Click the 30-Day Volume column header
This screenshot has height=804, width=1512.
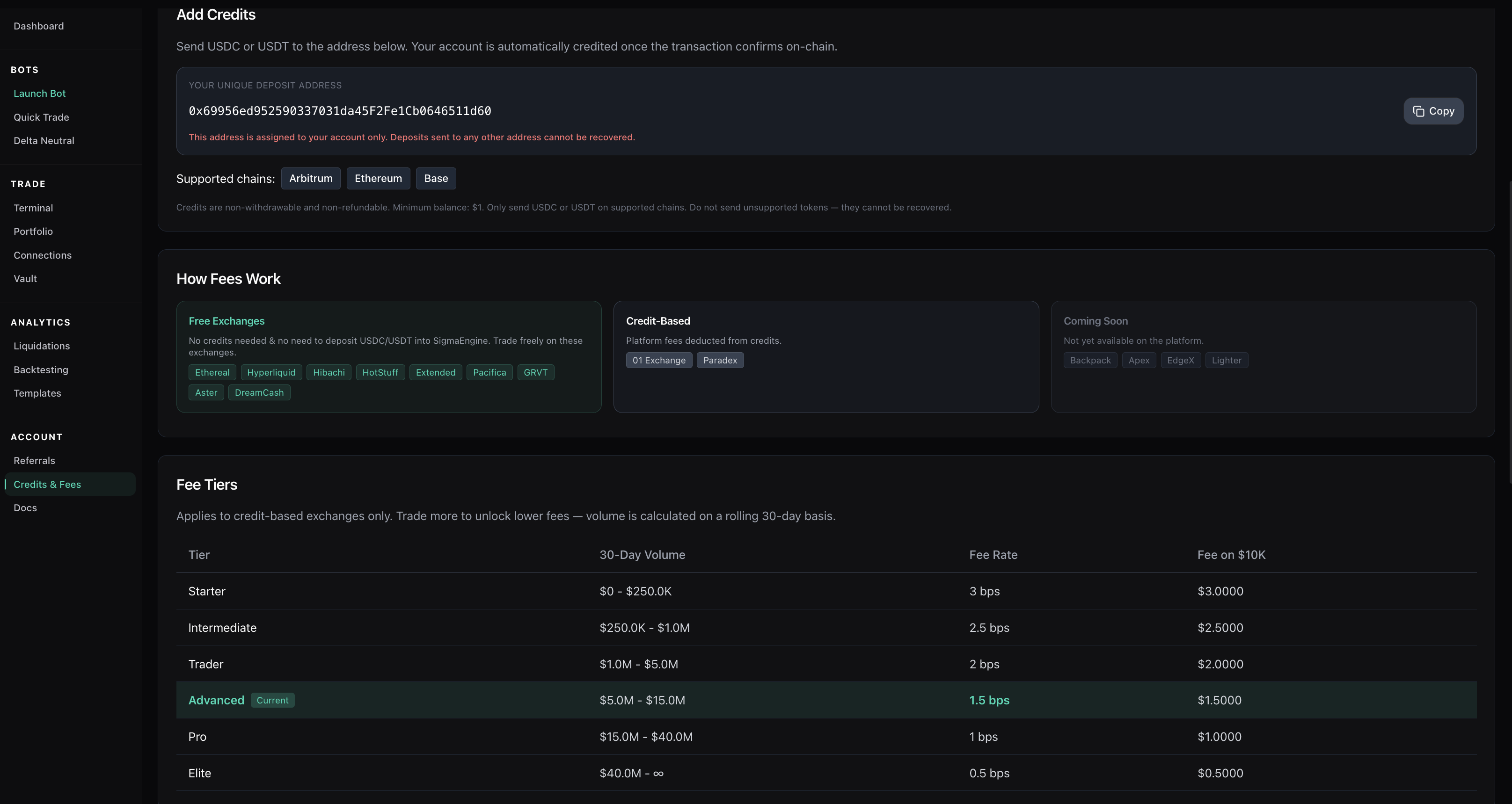point(642,555)
